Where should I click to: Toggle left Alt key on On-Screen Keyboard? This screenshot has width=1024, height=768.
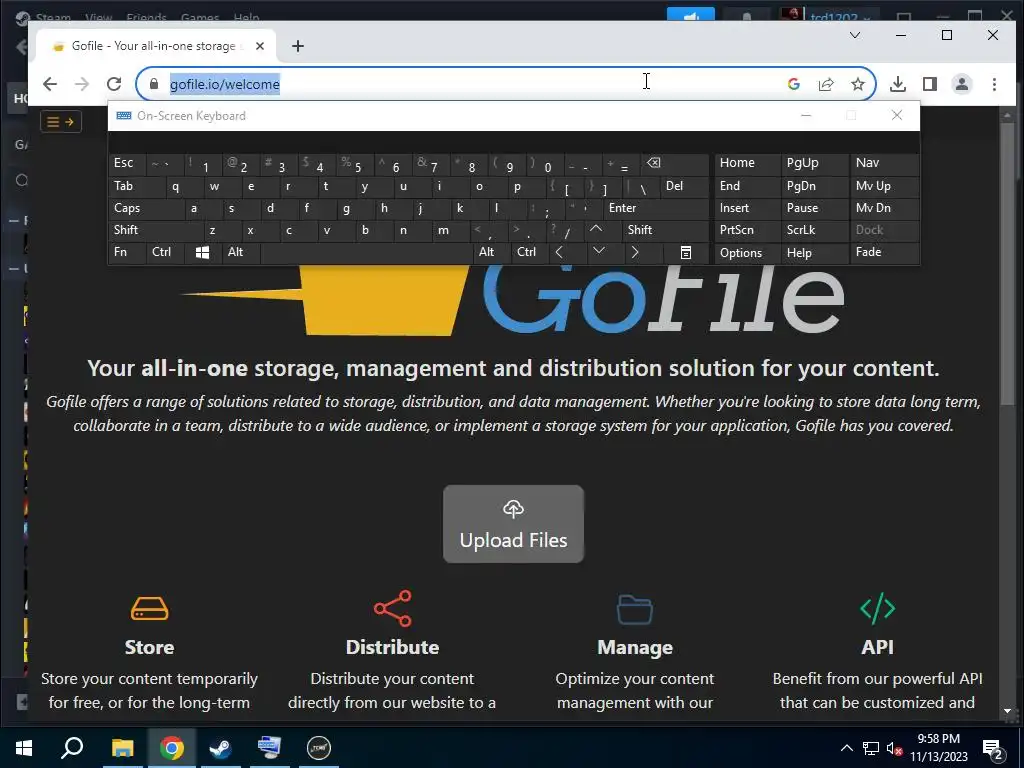[x=241, y=253]
